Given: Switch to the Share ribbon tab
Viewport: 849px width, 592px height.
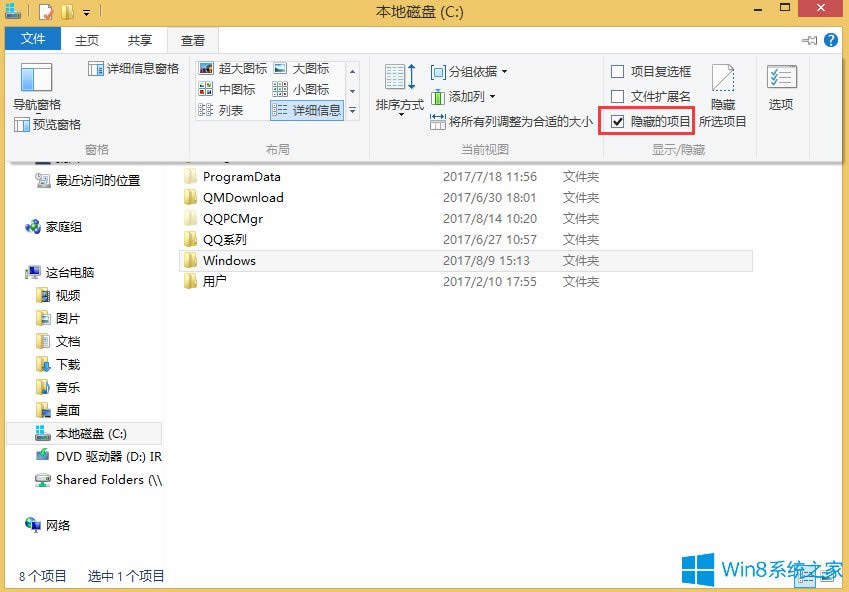Looking at the screenshot, I should [139, 39].
